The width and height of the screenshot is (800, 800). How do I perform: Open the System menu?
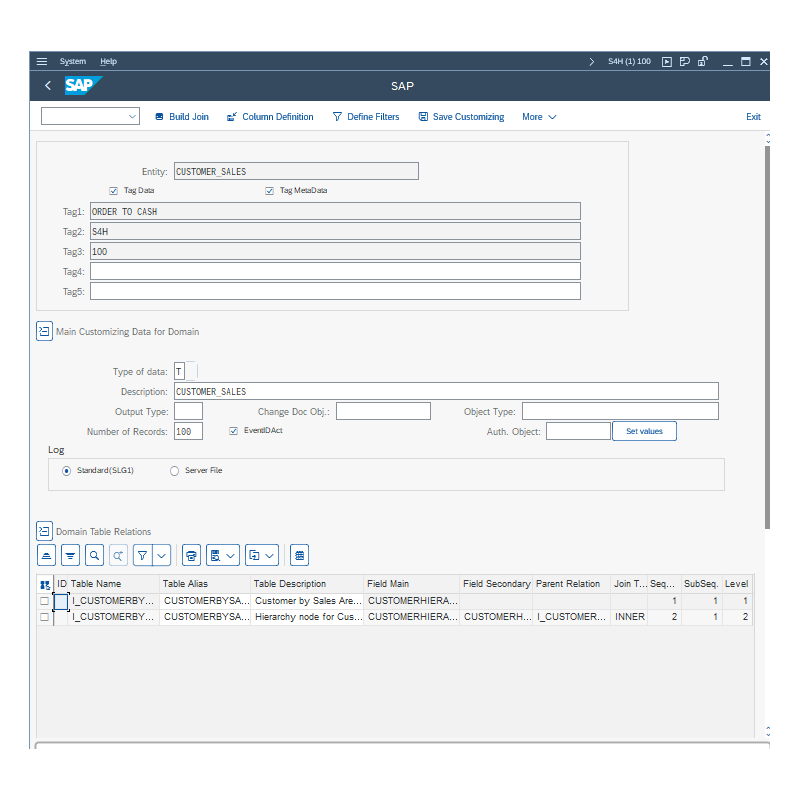click(73, 61)
